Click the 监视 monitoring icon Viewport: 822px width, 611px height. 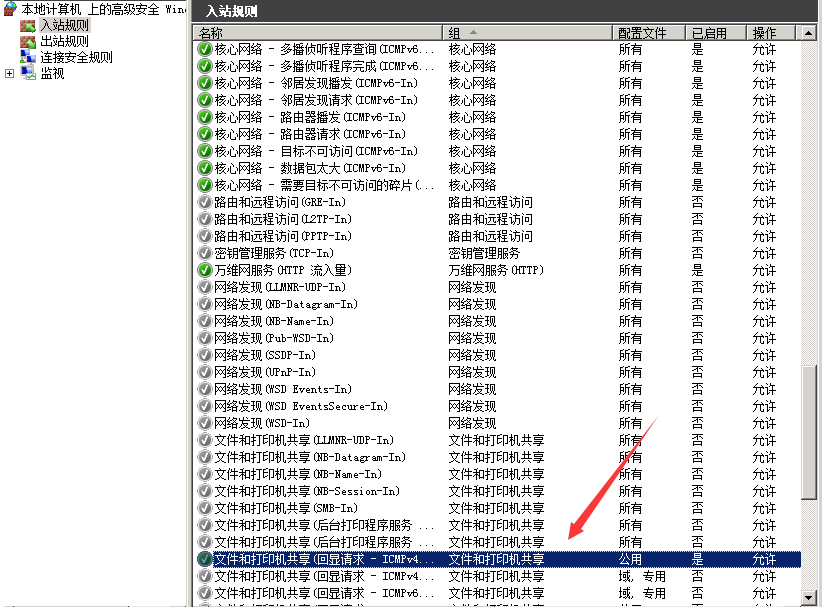coord(26,73)
